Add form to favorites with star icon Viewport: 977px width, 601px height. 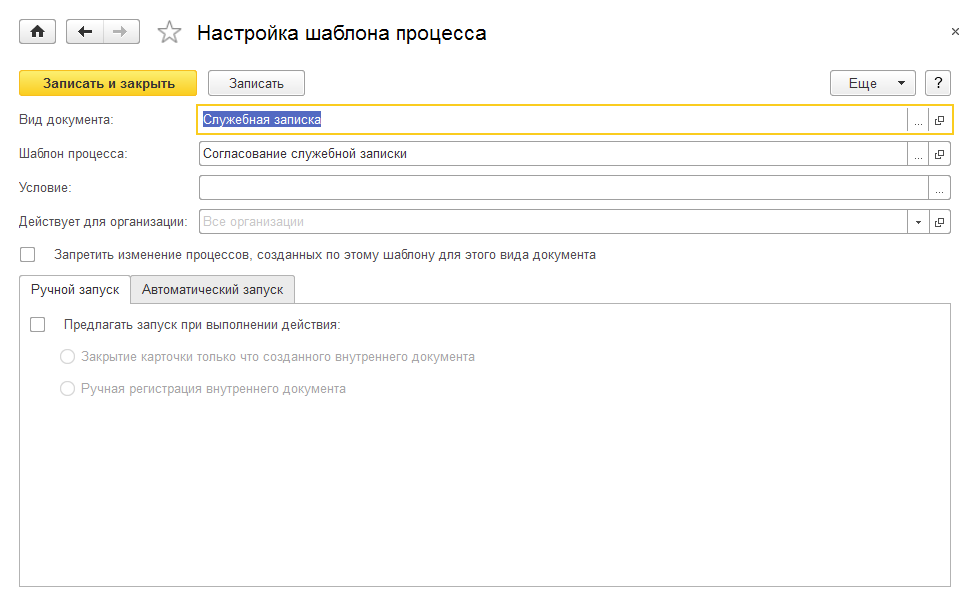(x=170, y=33)
